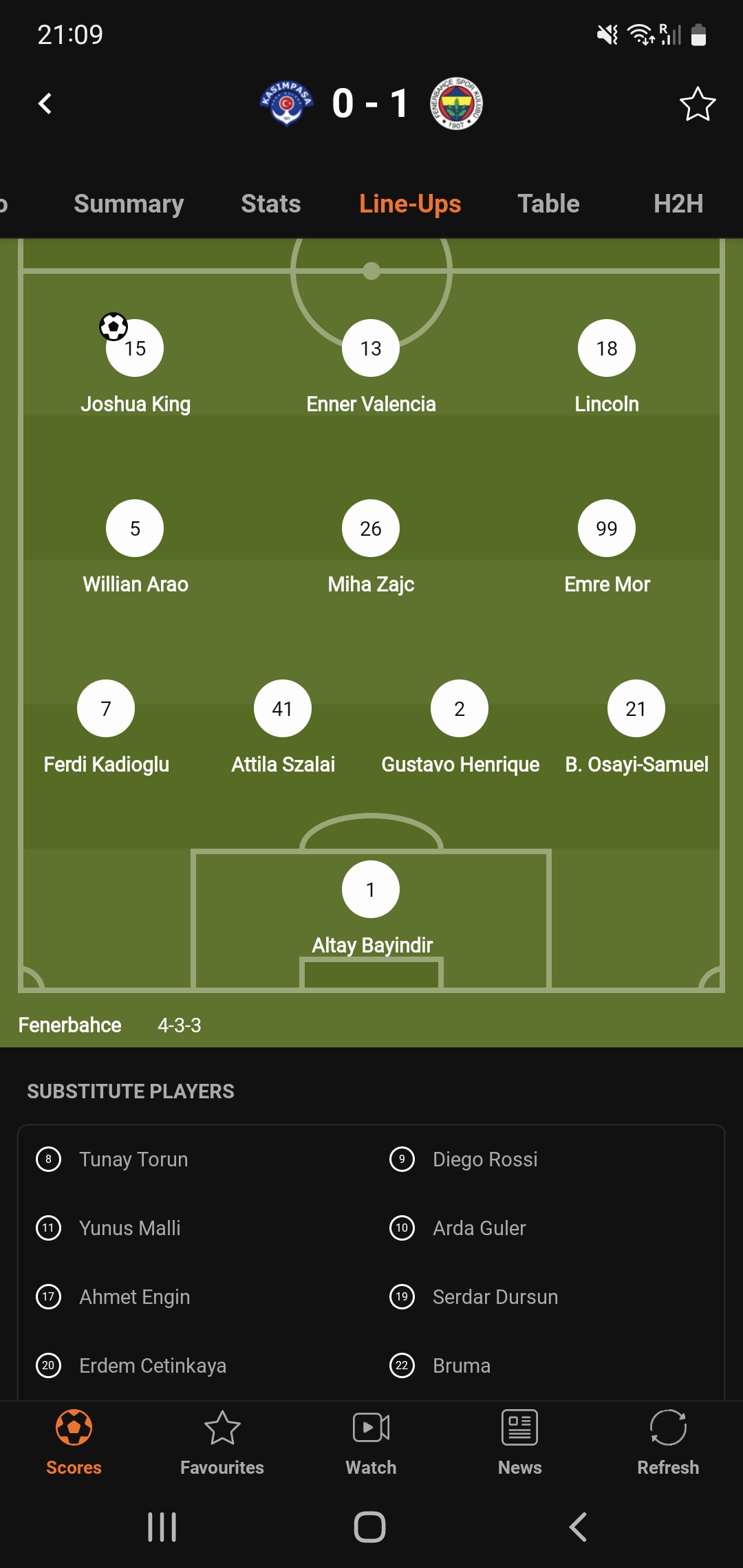Select Enner Valencia's number 13 marker
This screenshot has height=1568, width=743.
pos(371,348)
